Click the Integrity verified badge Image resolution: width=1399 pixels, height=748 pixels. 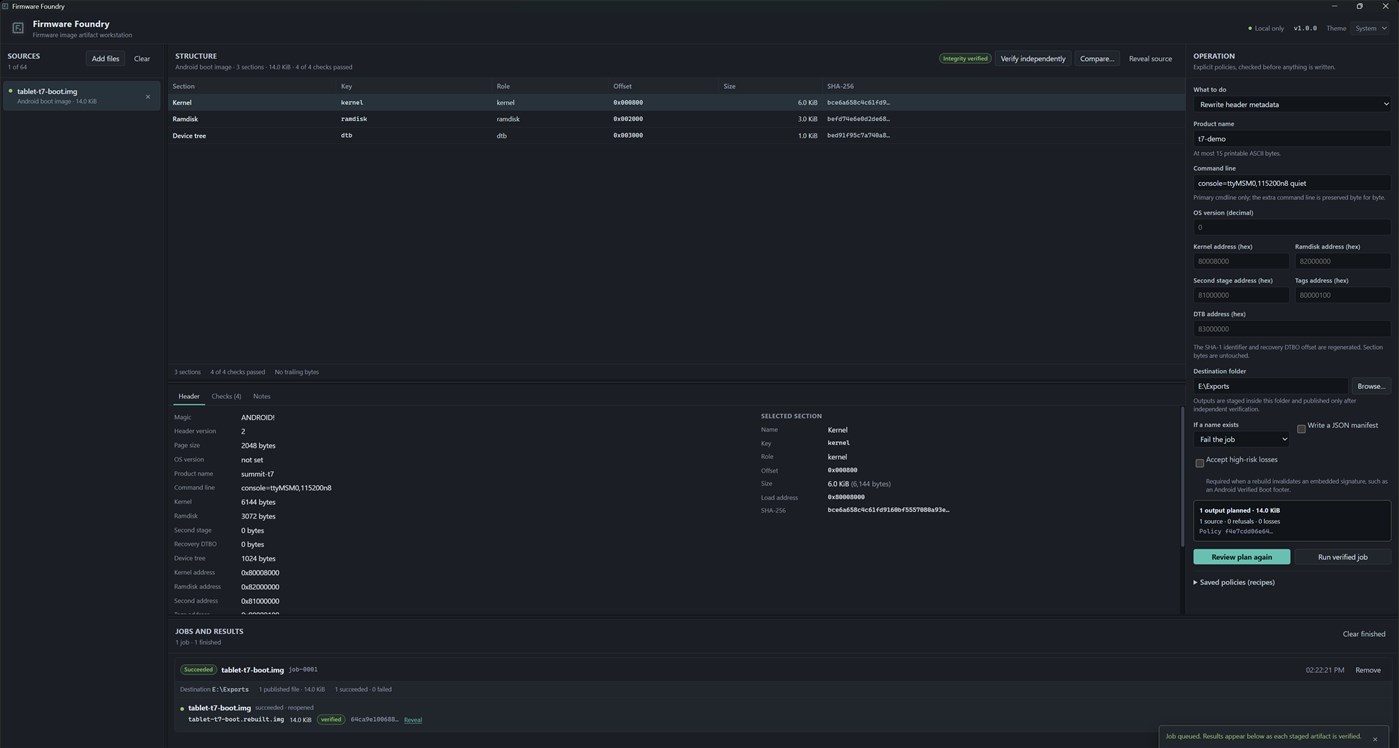point(965,59)
